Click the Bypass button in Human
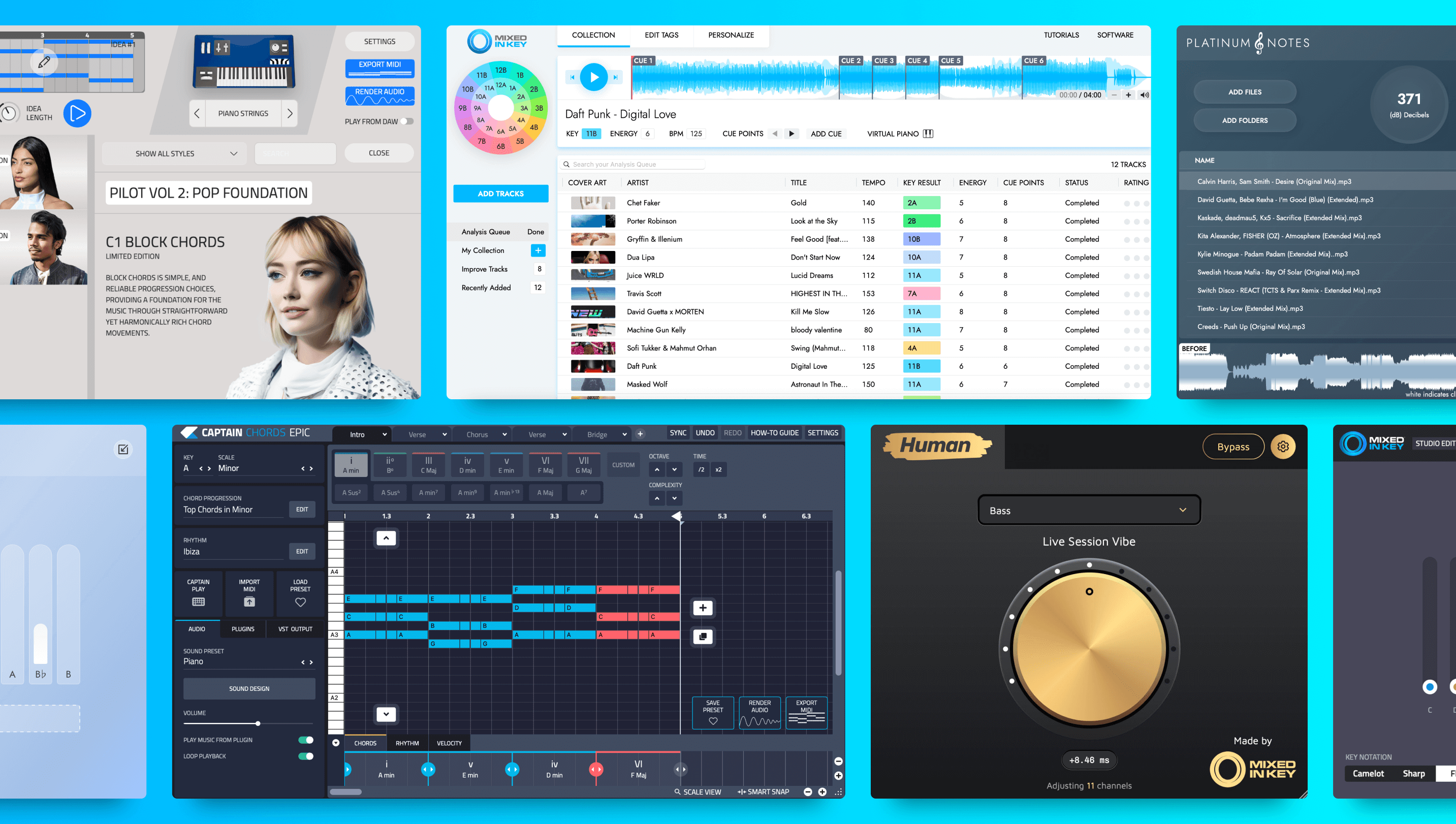This screenshot has width=1456, height=824. pyautogui.click(x=1232, y=447)
